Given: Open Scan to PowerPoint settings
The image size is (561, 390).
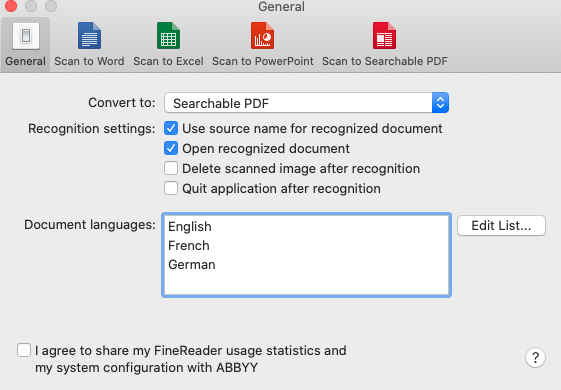Looking at the screenshot, I should [263, 45].
